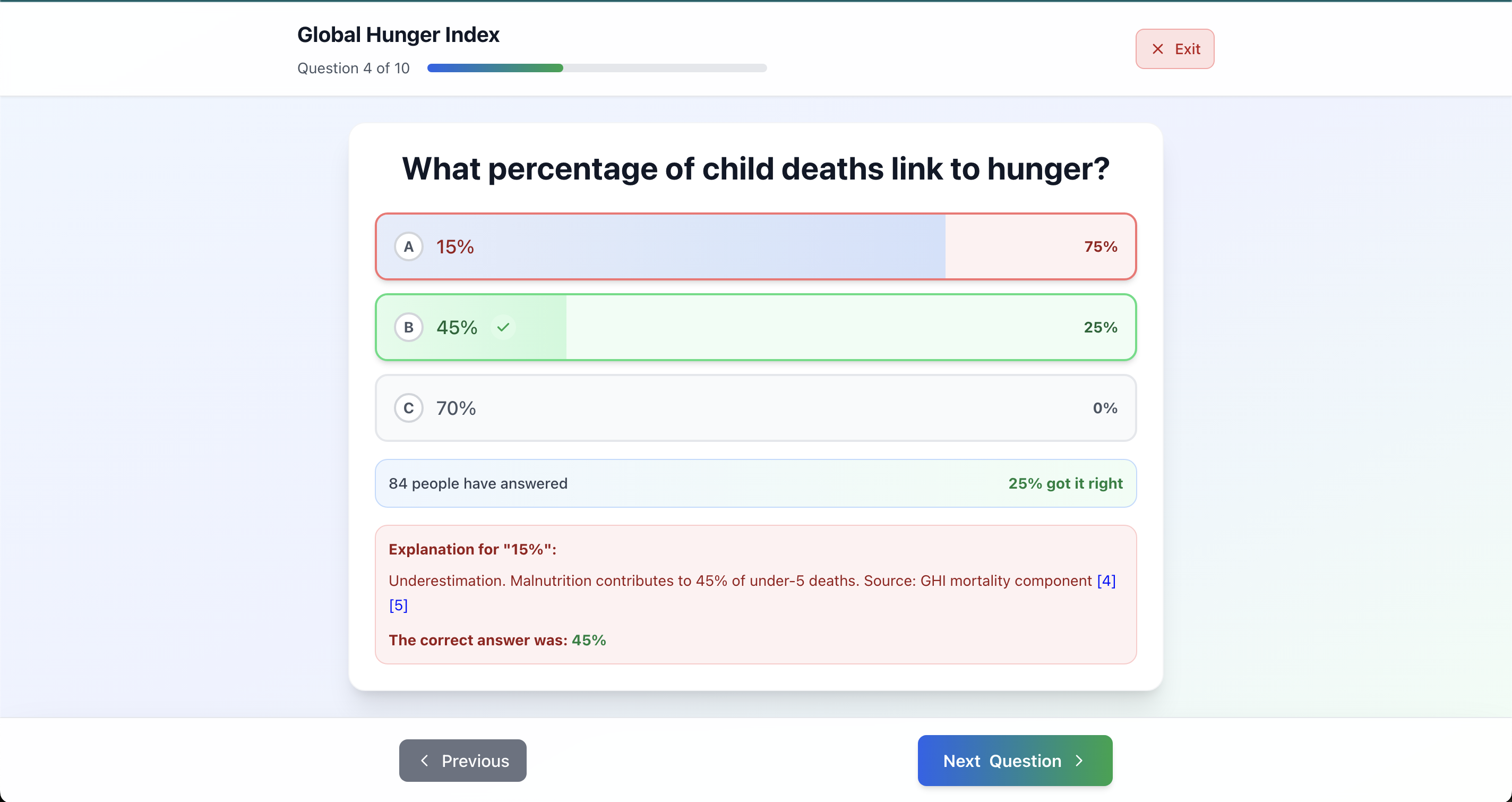The image size is (1512, 802).
Task: Click the green checkmark beside 45%
Action: point(503,327)
